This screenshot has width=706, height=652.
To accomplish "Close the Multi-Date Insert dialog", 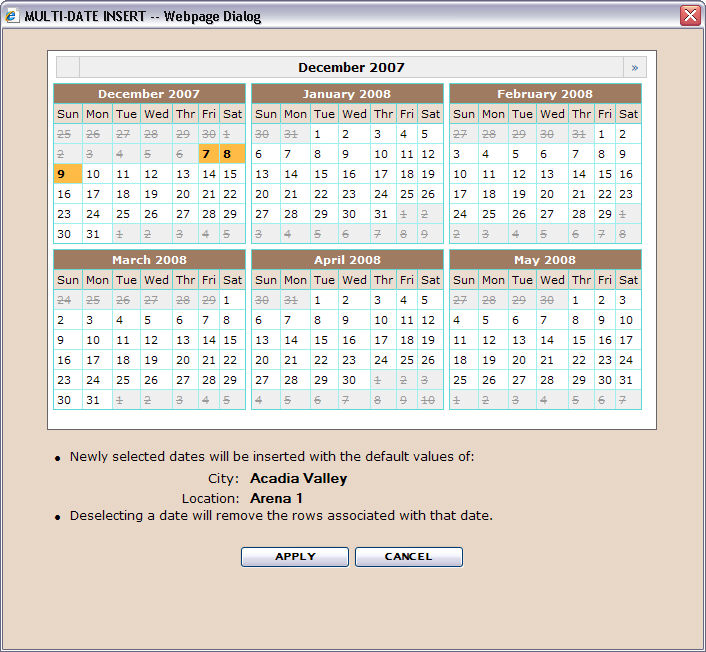I will (690, 16).
